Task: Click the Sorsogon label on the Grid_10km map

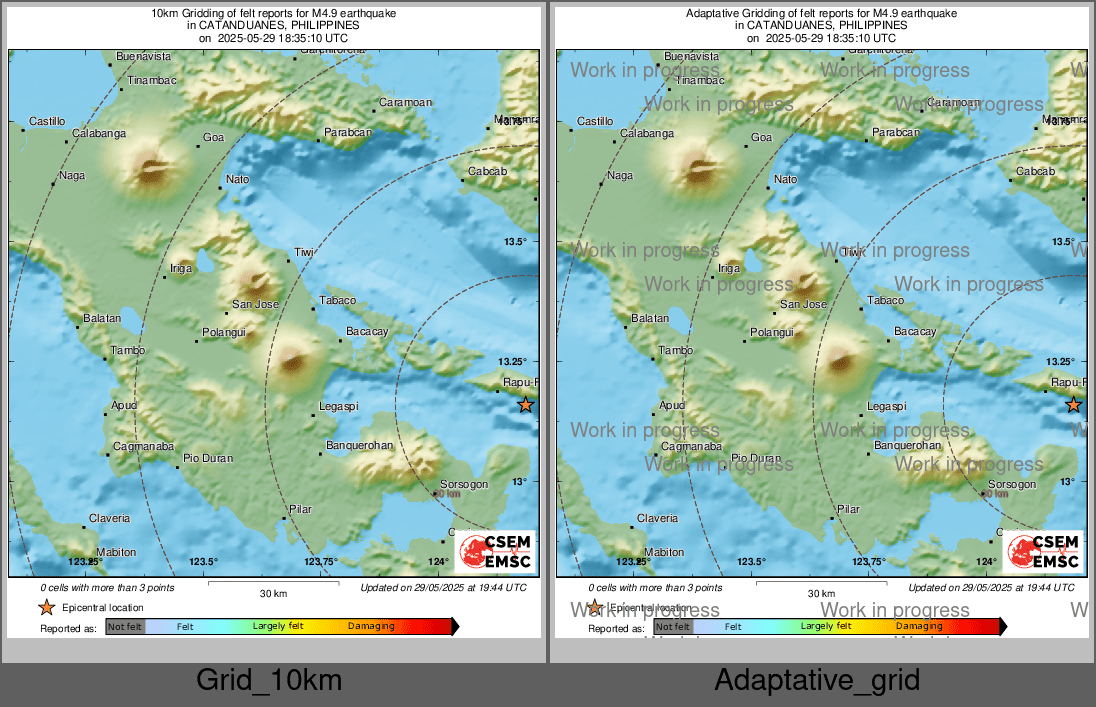Action: click(463, 484)
